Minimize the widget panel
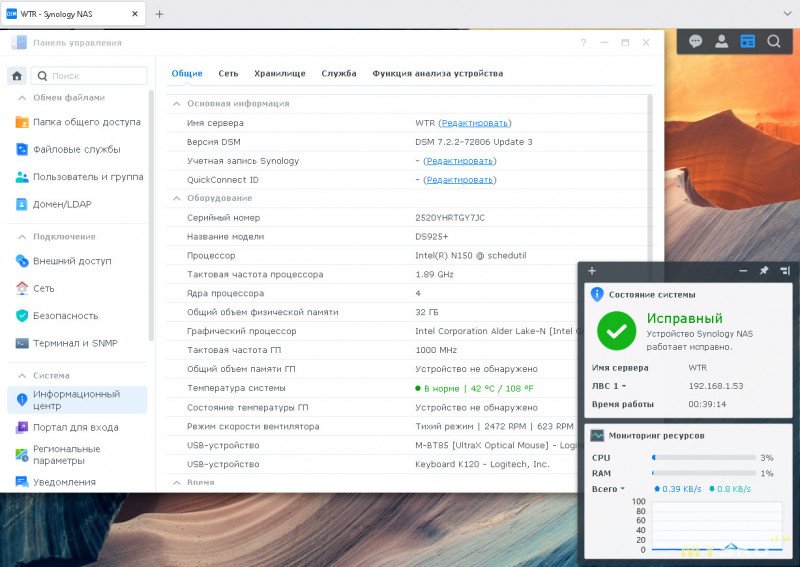 click(743, 270)
